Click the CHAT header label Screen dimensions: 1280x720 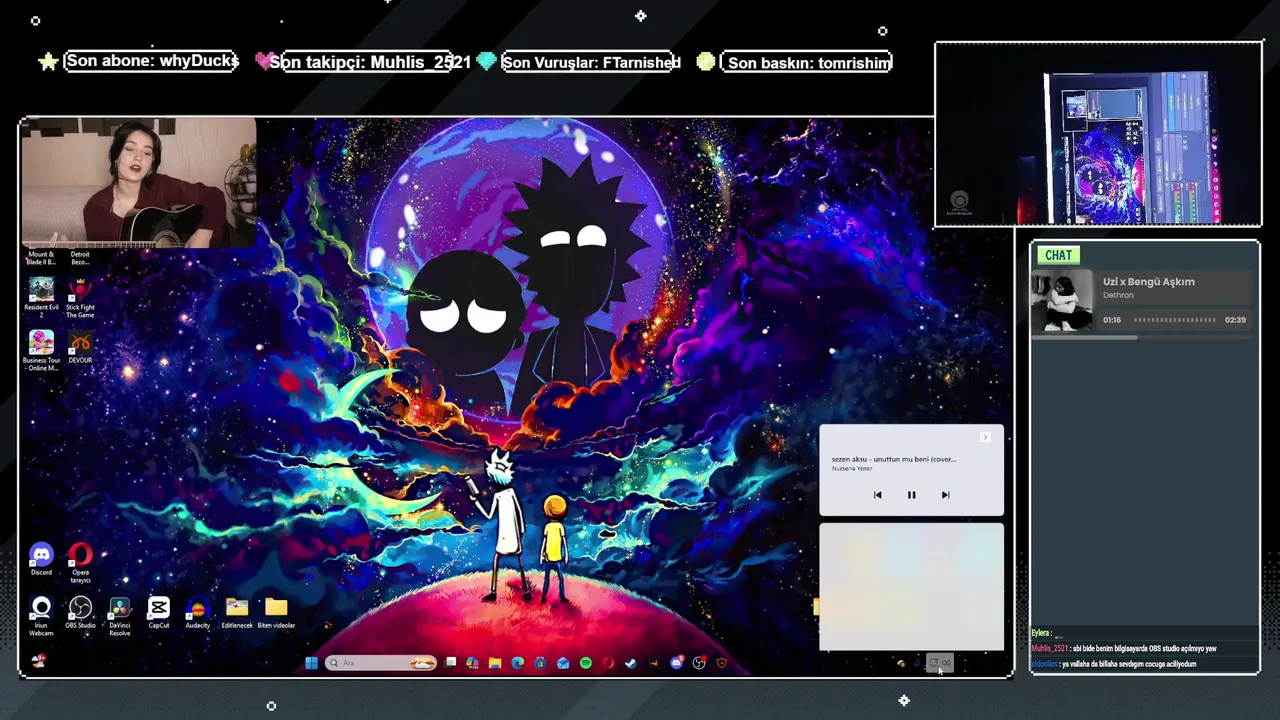pyautogui.click(x=1058, y=255)
